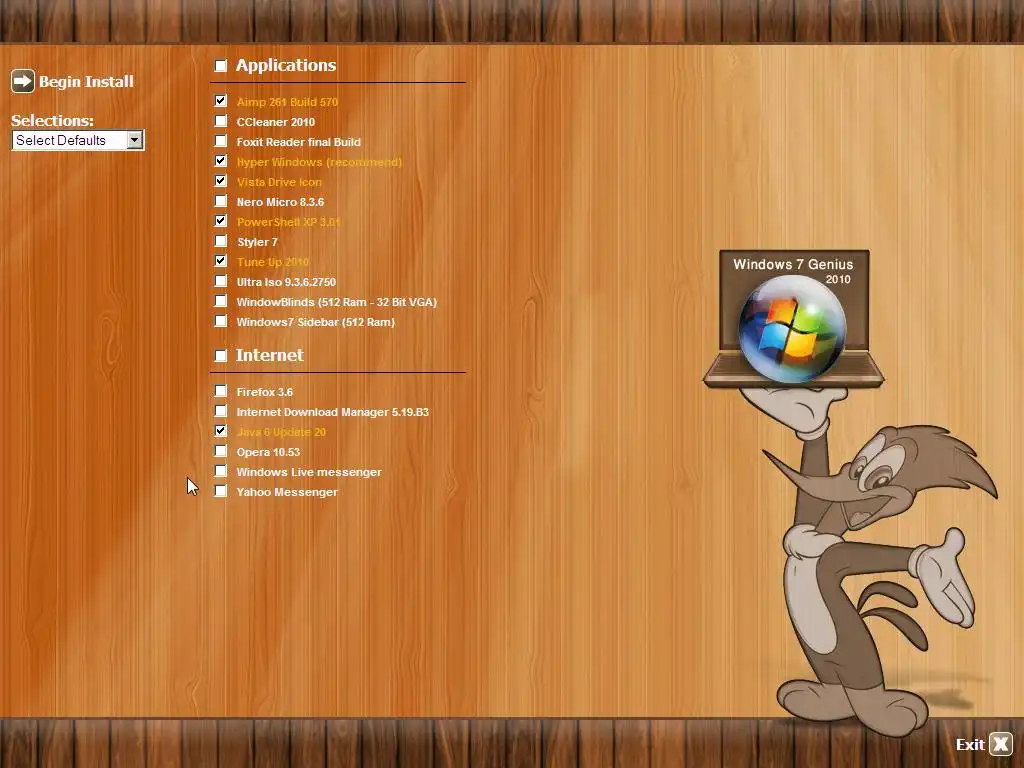Uncheck Hyper Windows (recommend)
The height and width of the screenshot is (768, 1024).
221,161
